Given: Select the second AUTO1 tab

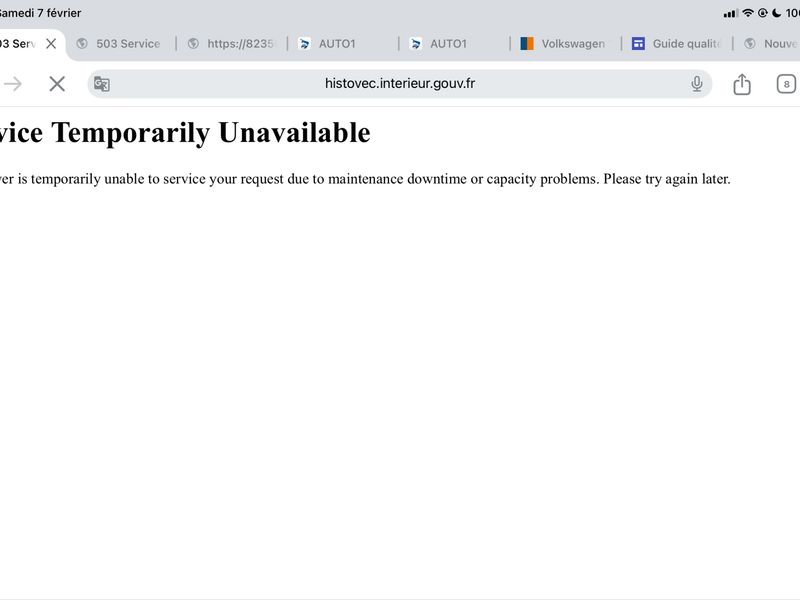Looking at the screenshot, I should (454, 44).
